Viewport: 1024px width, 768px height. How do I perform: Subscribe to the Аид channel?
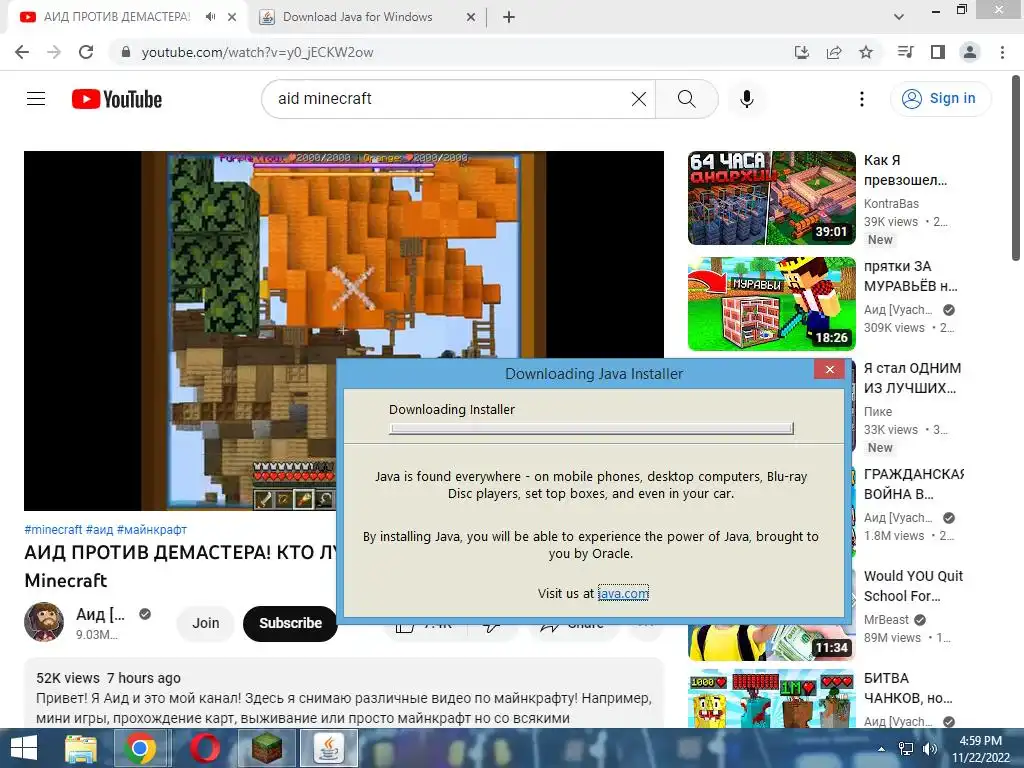click(x=290, y=623)
